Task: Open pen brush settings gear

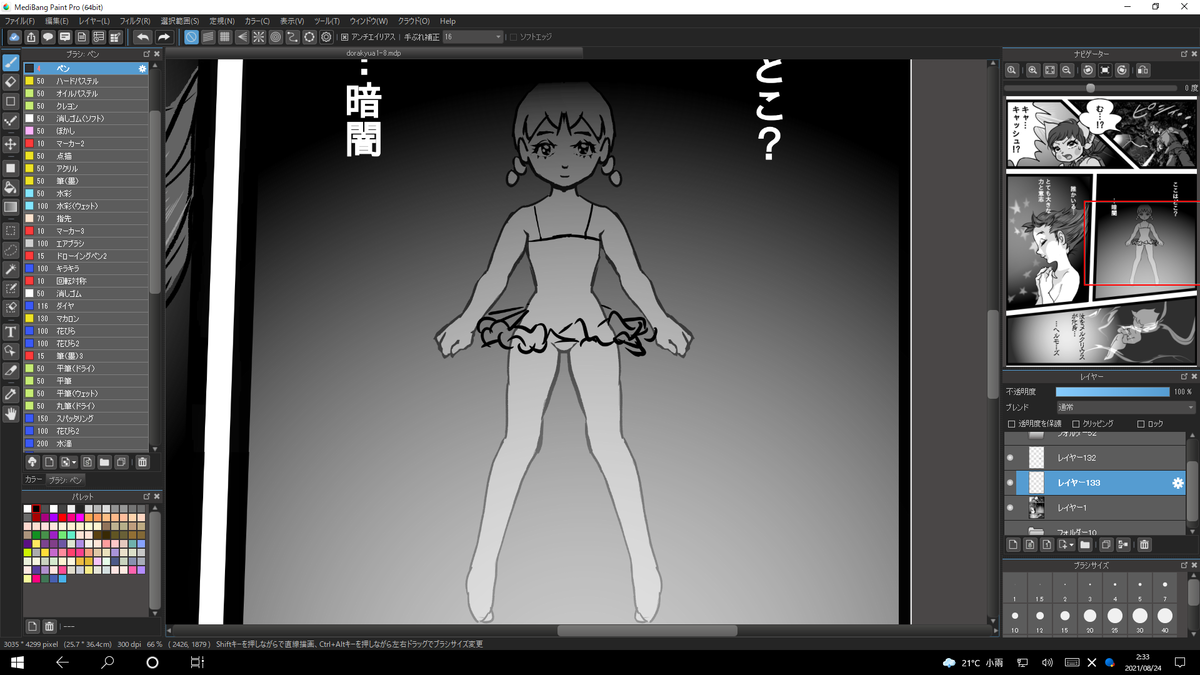Action: 142,68
